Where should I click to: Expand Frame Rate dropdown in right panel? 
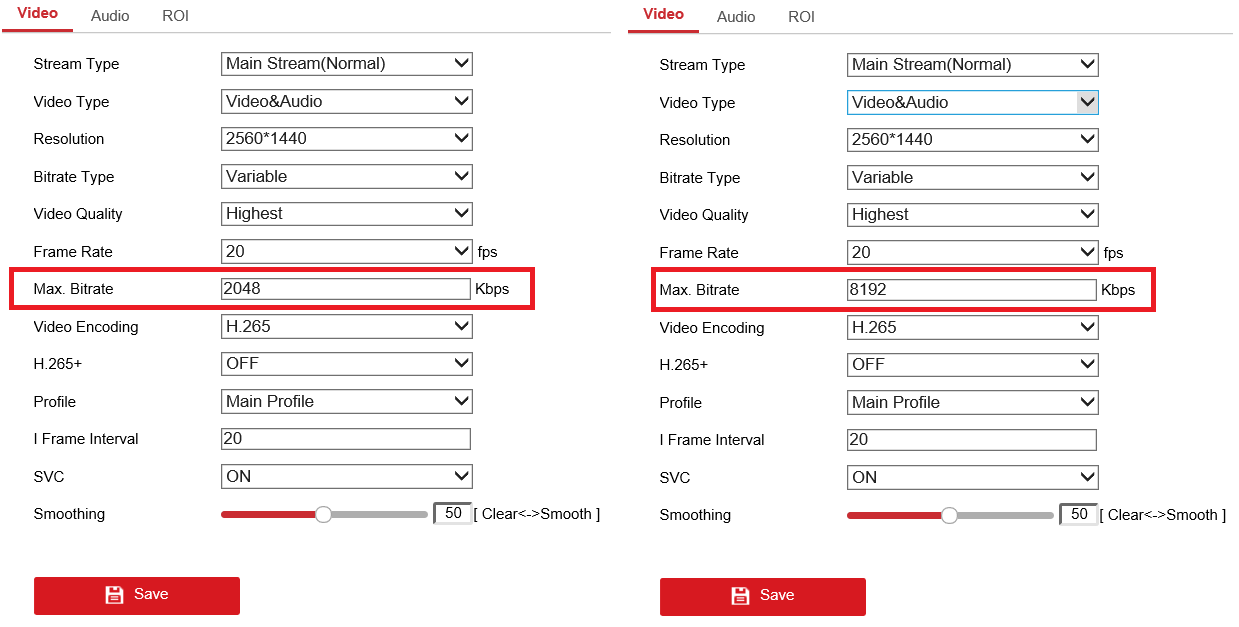972,252
